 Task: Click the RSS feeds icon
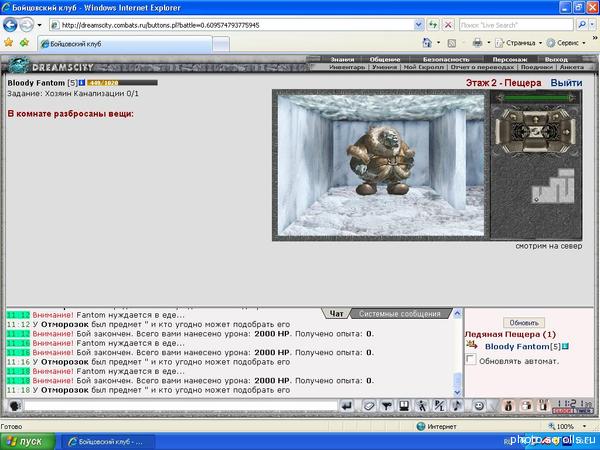tap(452, 43)
